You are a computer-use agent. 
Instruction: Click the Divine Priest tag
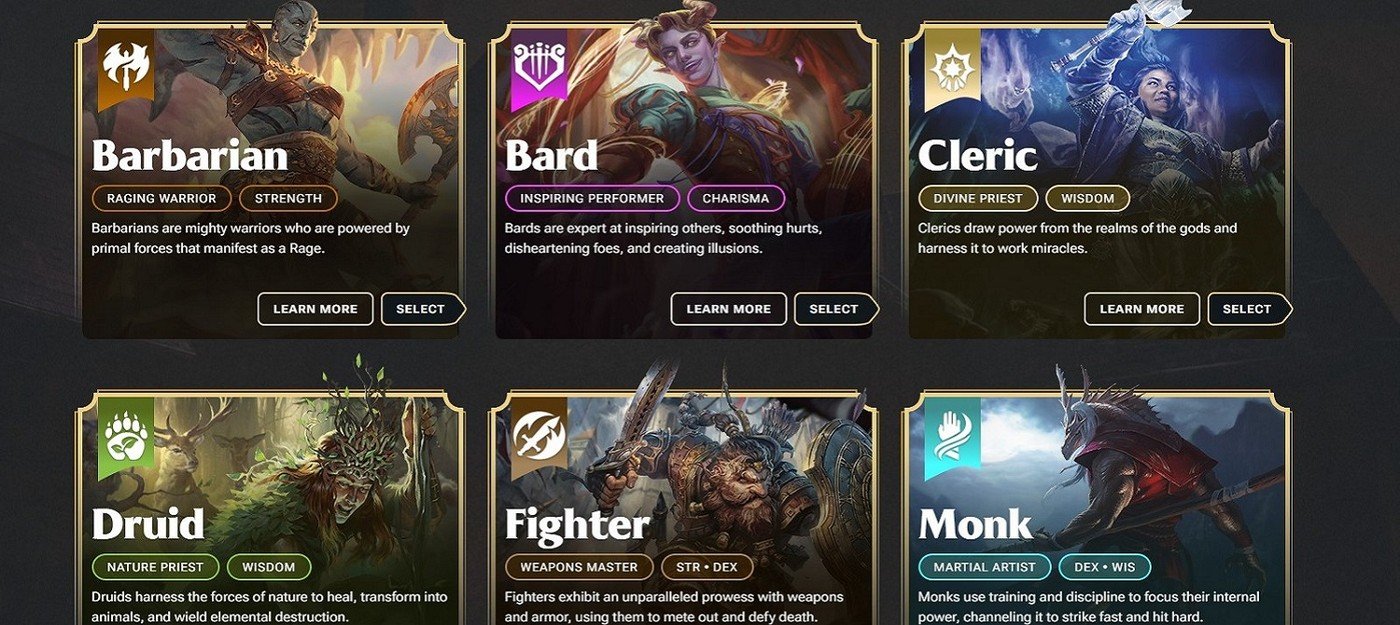pyautogui.click(x=978, y=198)
